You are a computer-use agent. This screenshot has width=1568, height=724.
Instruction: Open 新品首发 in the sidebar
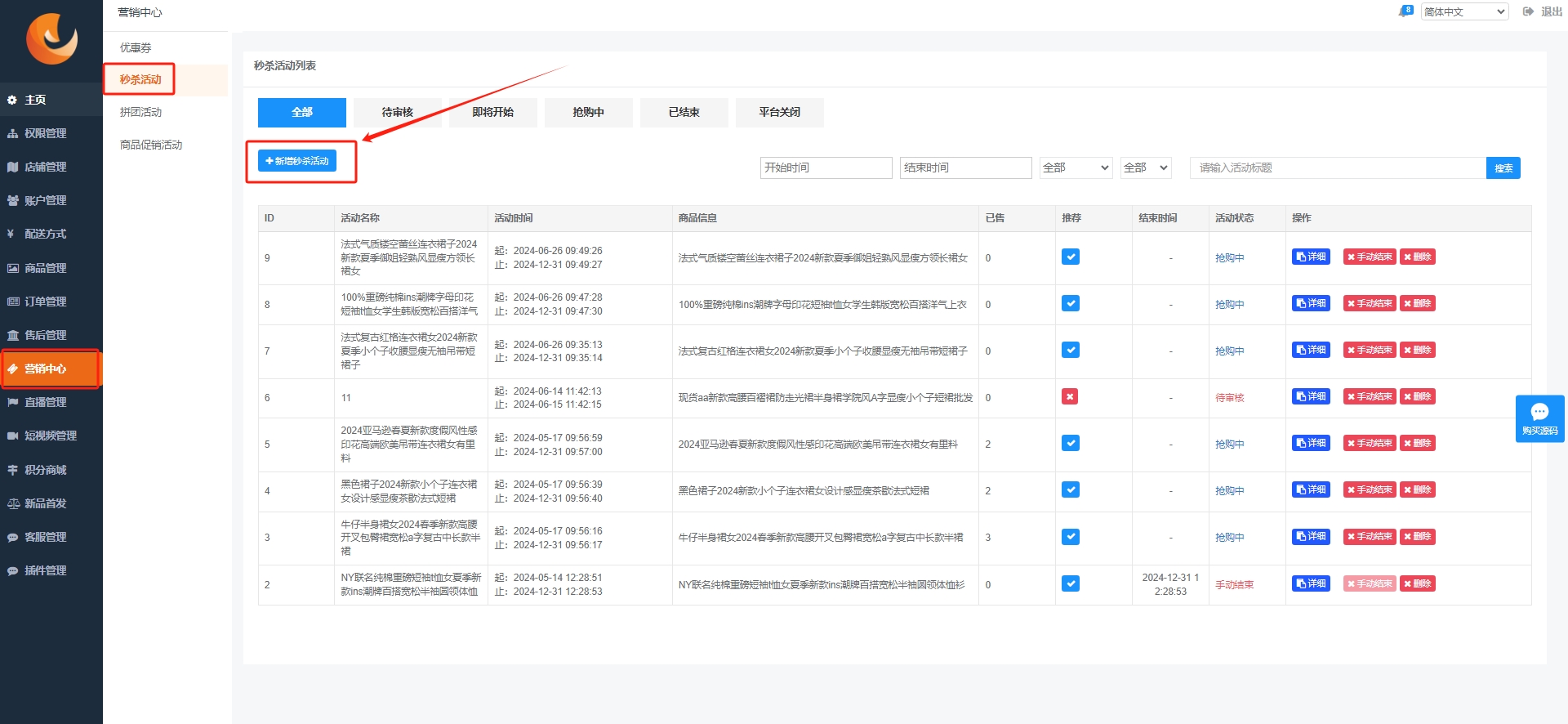point(51,503)
